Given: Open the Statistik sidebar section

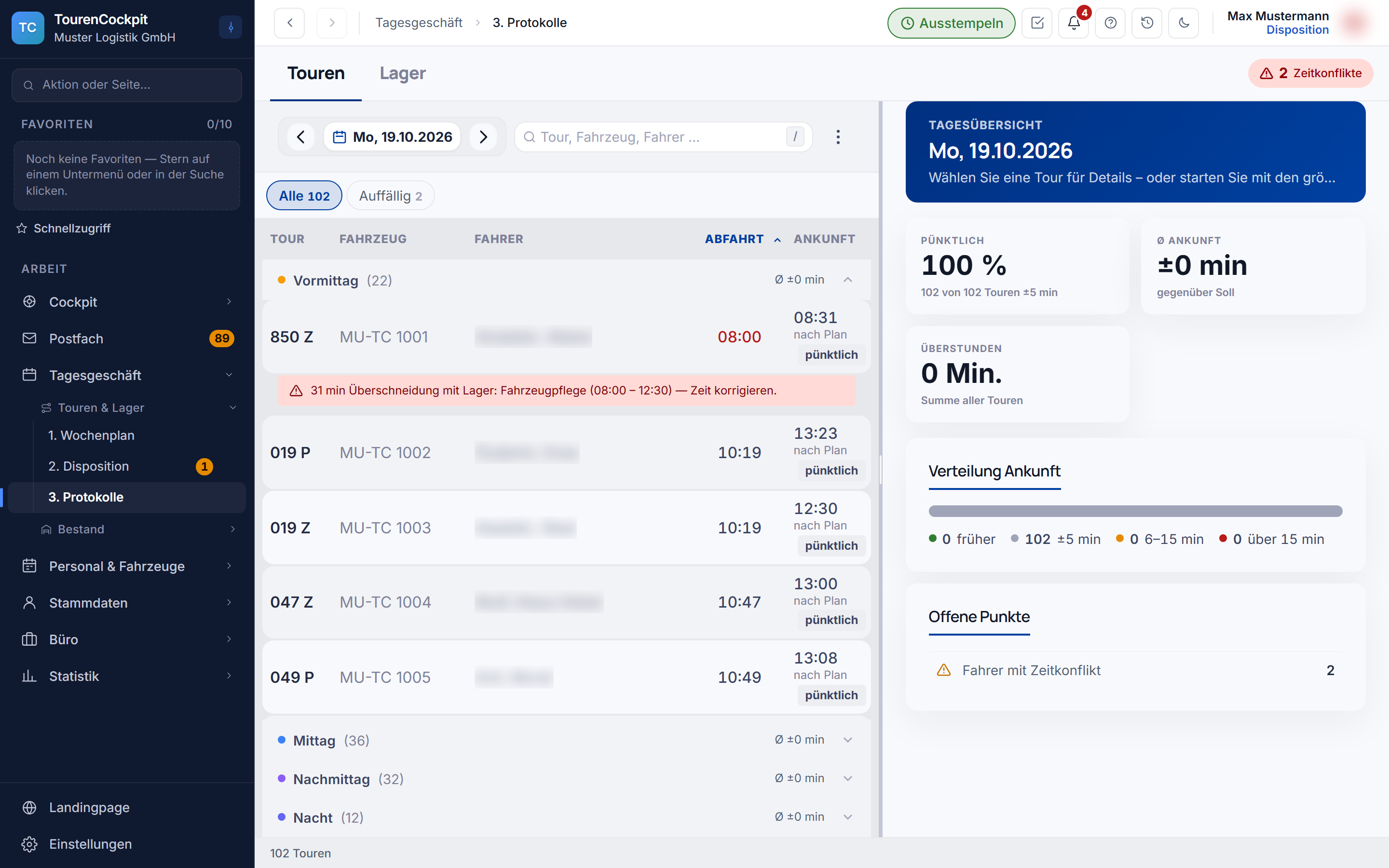Looking at the screenshot, I should tap(127, 676).
